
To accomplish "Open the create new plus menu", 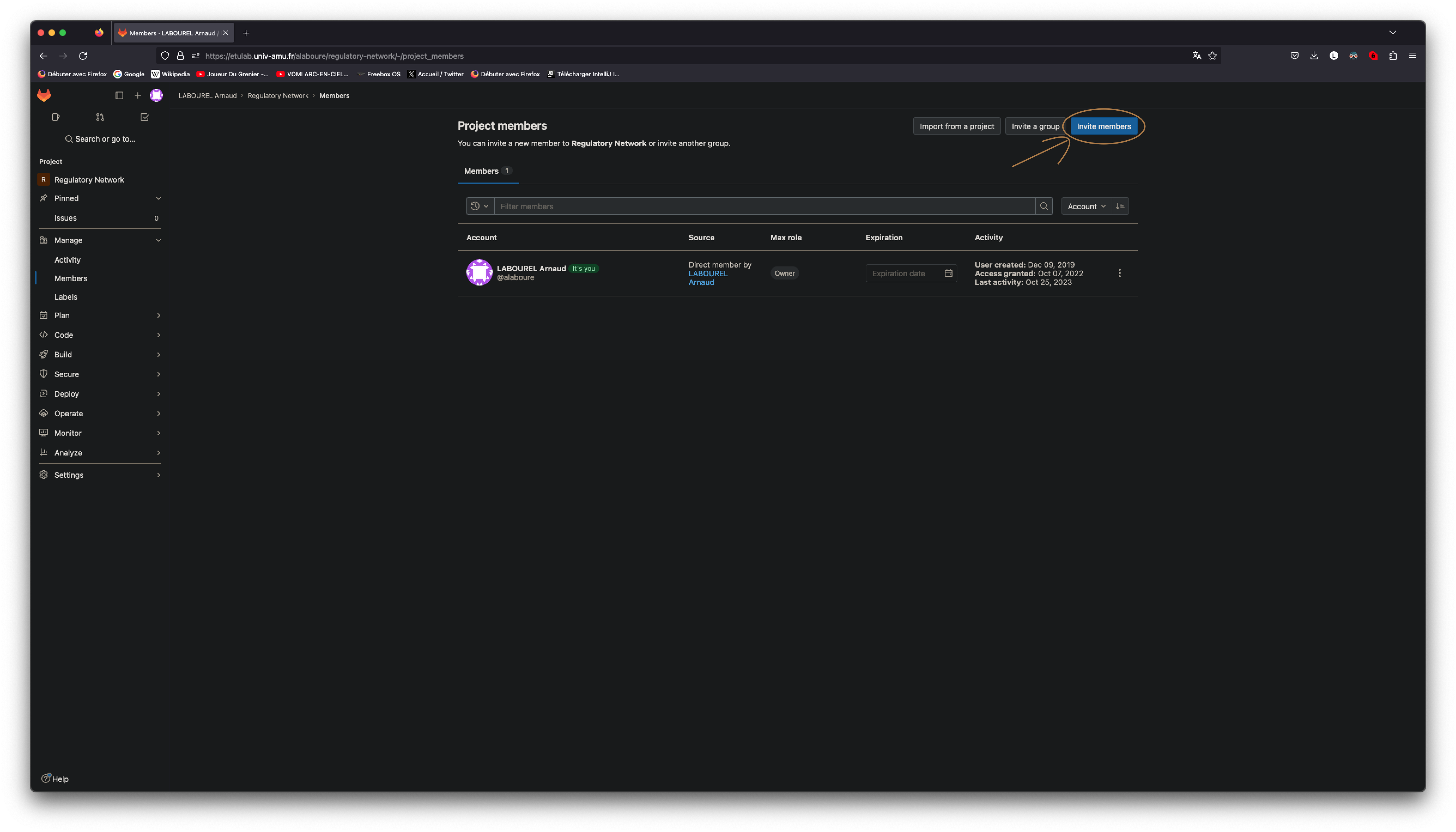I will pos(138,95).
